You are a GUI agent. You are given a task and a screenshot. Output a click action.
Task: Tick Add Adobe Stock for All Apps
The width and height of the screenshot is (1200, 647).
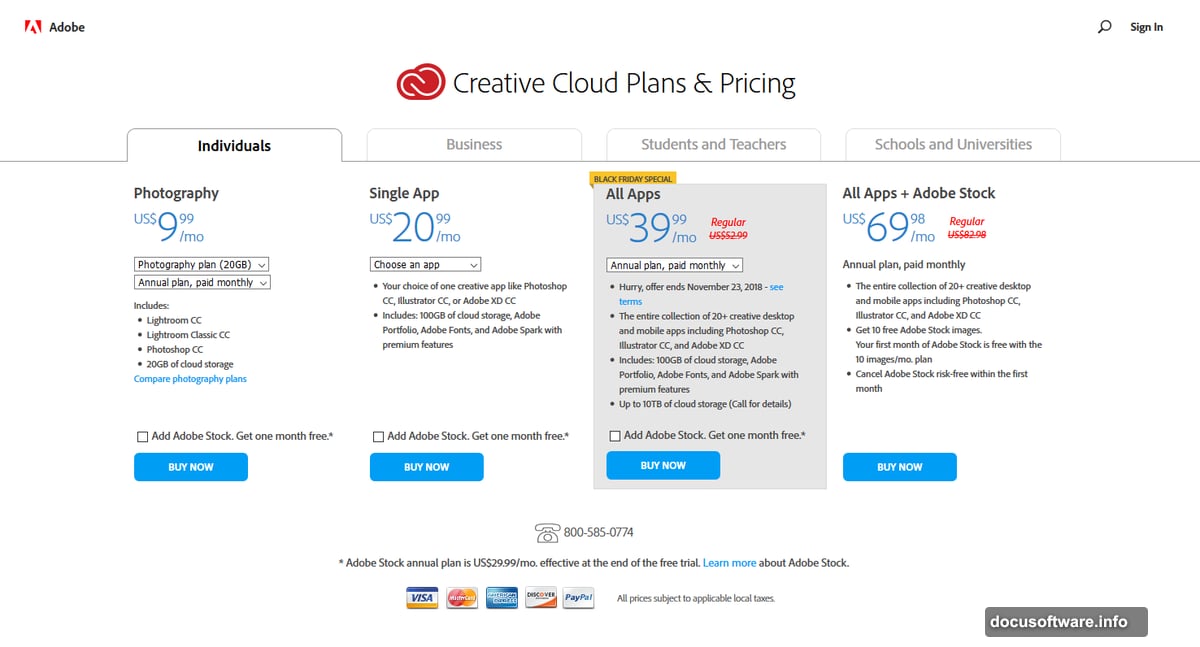614,436
